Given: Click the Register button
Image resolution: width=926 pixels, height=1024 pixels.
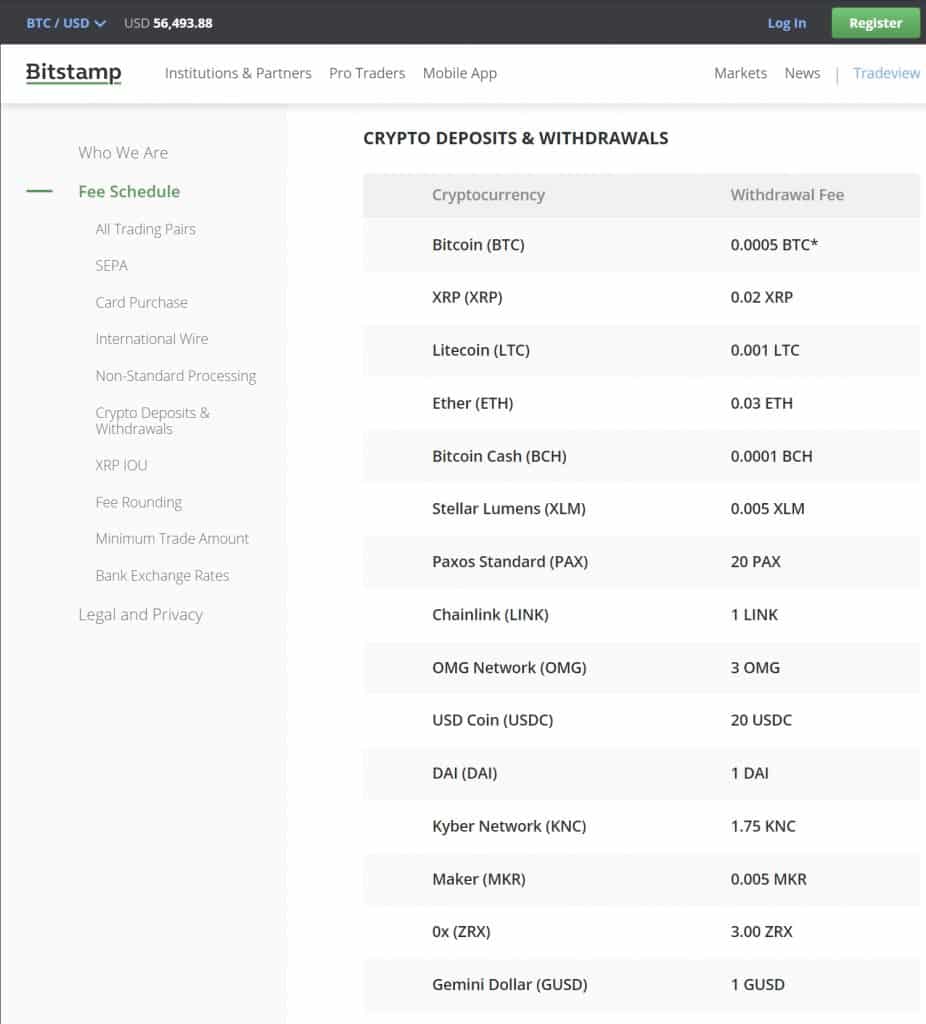Looking at the screenshot, I should (x=875, y=22).
